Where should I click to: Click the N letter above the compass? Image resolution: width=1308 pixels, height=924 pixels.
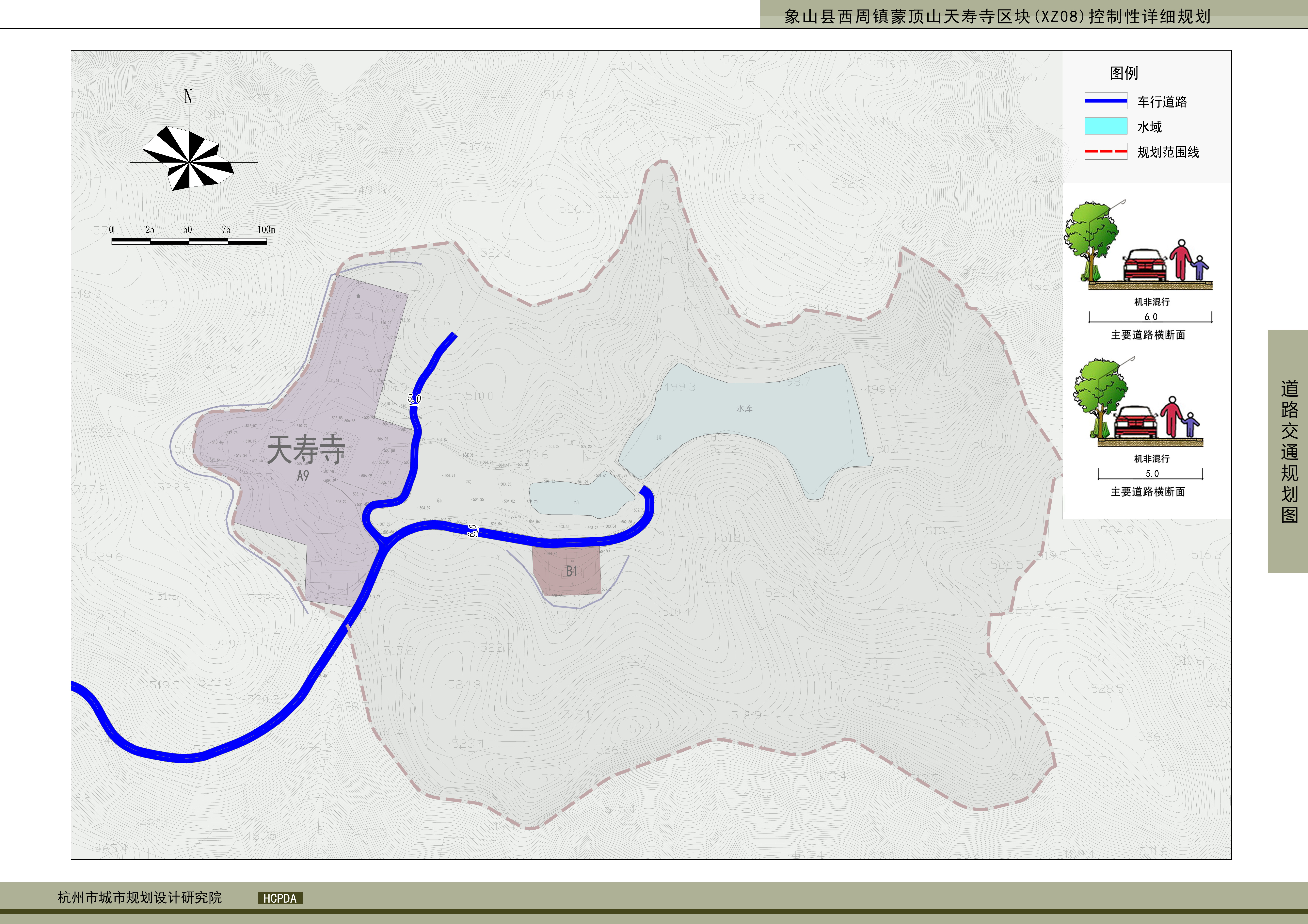pyautogui.click(x=188, y=96)
